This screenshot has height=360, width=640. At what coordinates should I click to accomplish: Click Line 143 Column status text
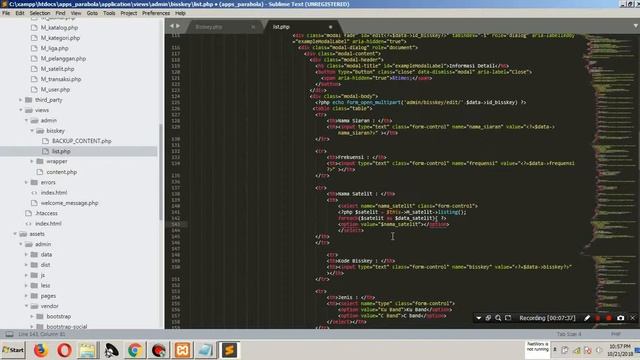click(42, 334)
